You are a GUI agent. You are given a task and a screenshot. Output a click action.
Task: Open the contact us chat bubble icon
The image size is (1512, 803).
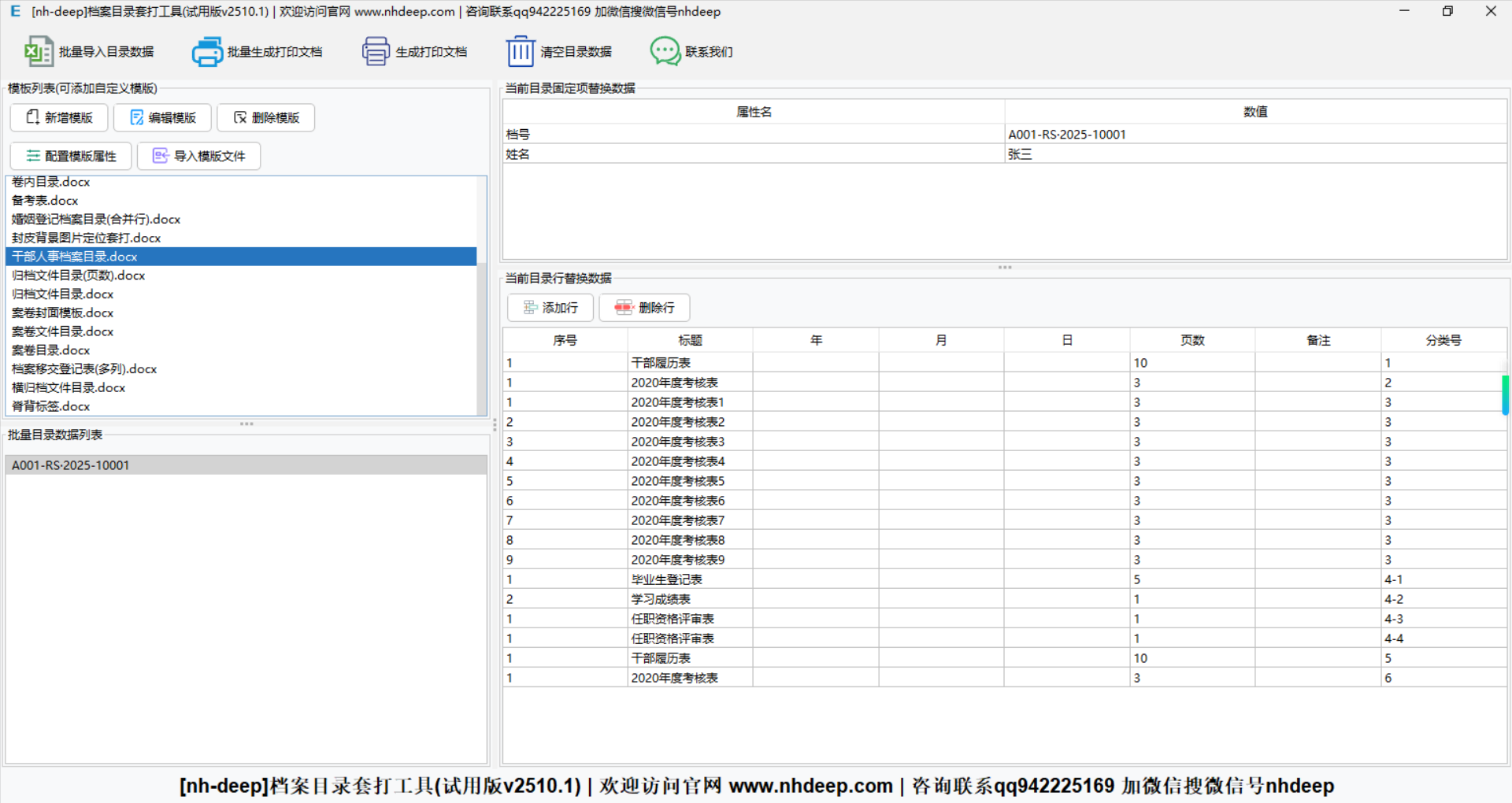(665, 52)
